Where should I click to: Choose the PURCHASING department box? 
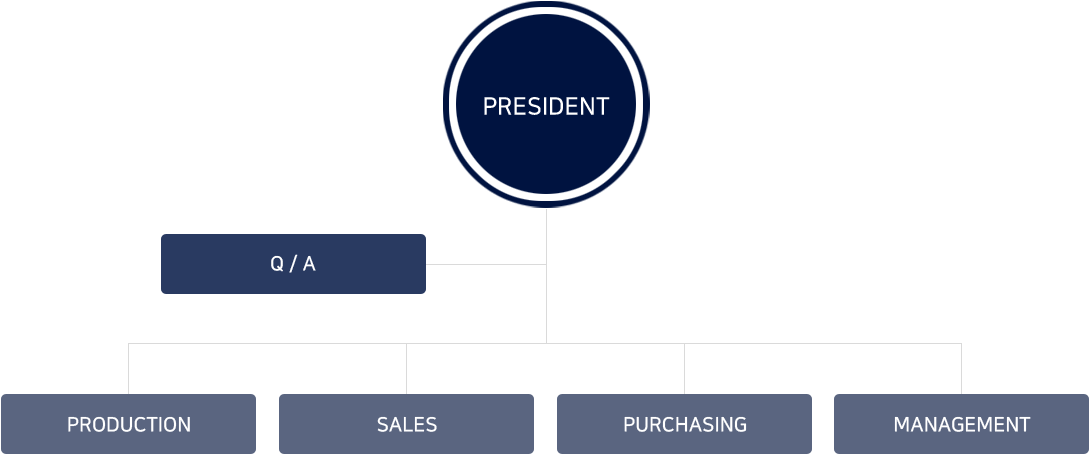(684, 424)
